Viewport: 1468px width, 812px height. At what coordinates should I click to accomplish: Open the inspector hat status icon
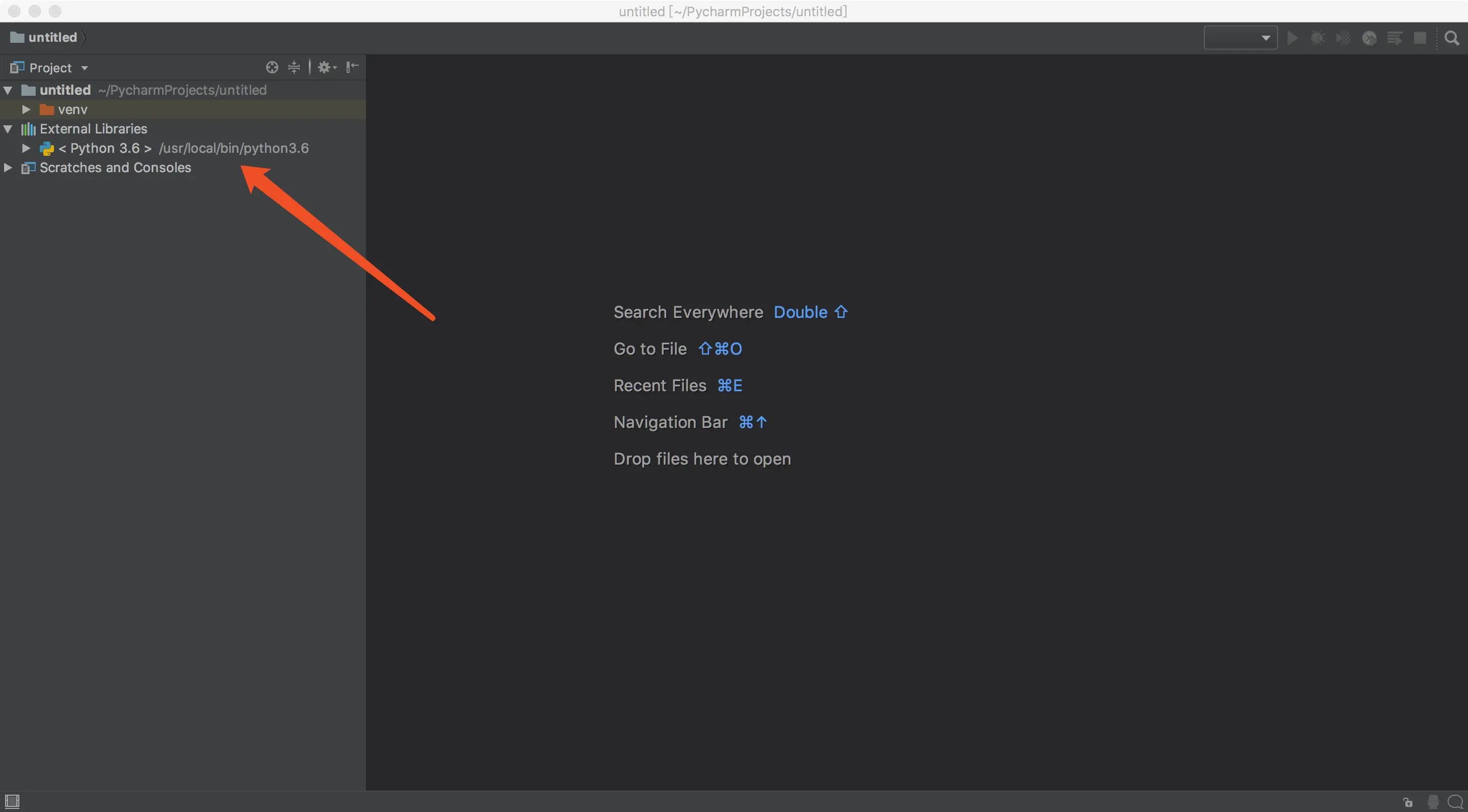click(1433, 802)
